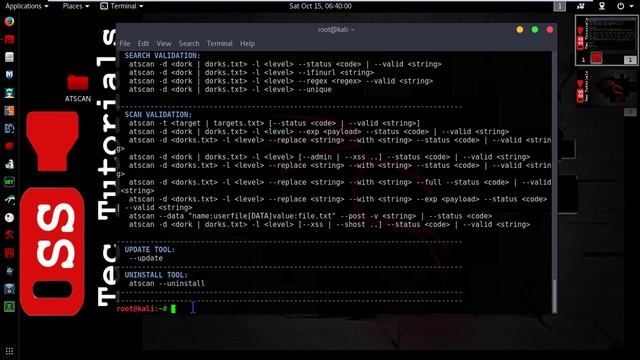Launch Firefox from the dock

(x=9, y=21)
